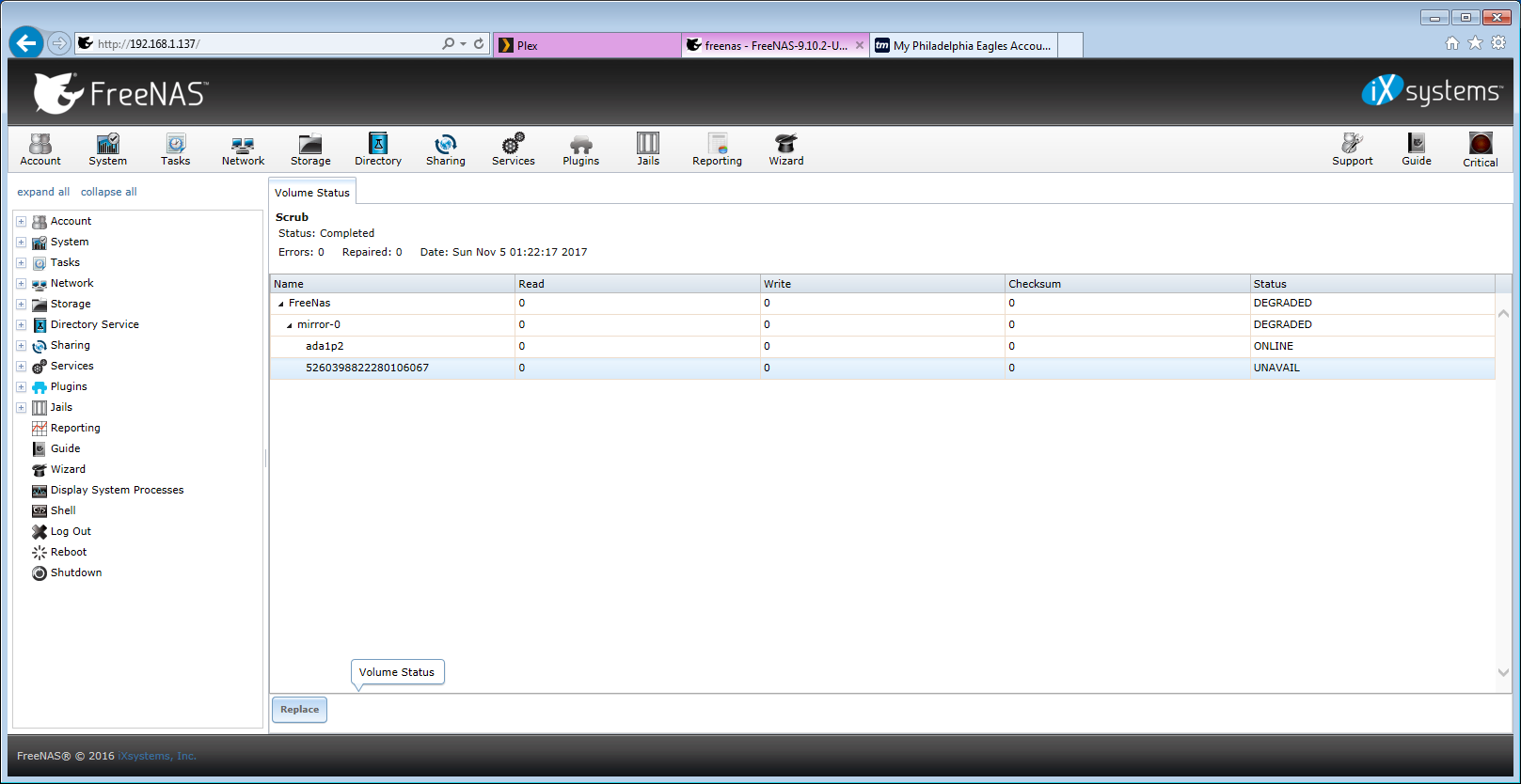Launch the Wizard from the toolbar

[x=786, y=149]
